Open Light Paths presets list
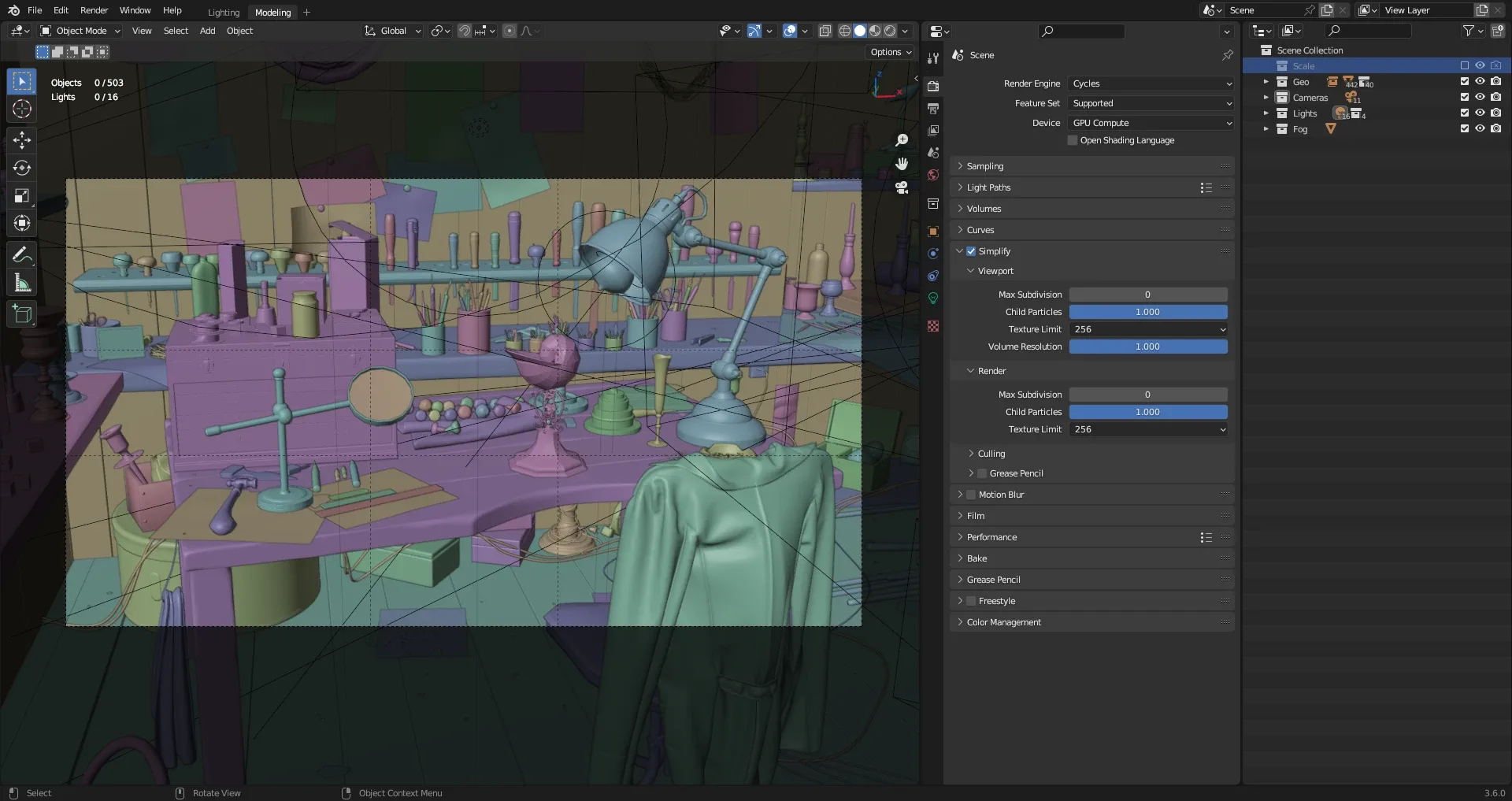 click(1206, 187)
